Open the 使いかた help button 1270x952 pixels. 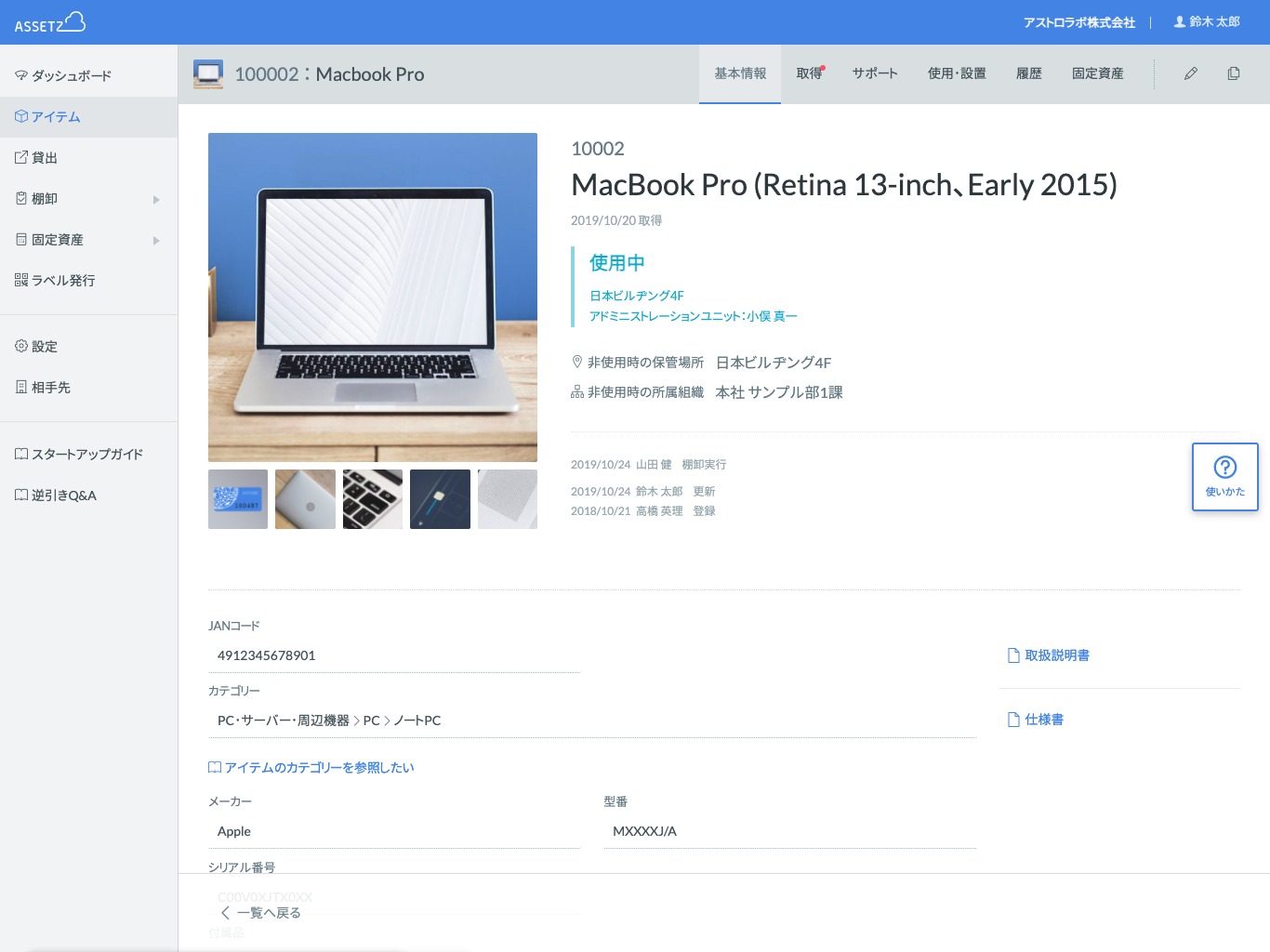pos(1224,477)
